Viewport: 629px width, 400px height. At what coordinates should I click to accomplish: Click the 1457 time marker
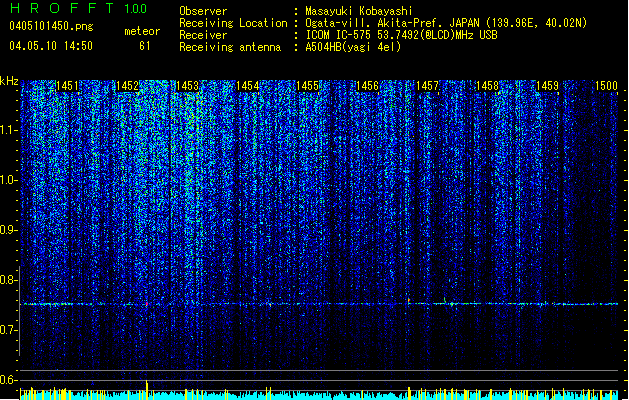point(428,86)
